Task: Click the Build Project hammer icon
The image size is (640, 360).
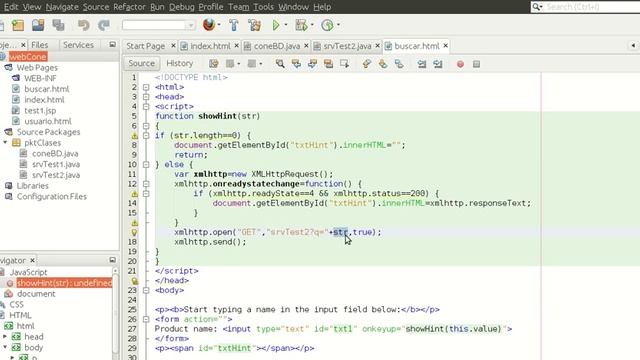Action: click(234, 25)
